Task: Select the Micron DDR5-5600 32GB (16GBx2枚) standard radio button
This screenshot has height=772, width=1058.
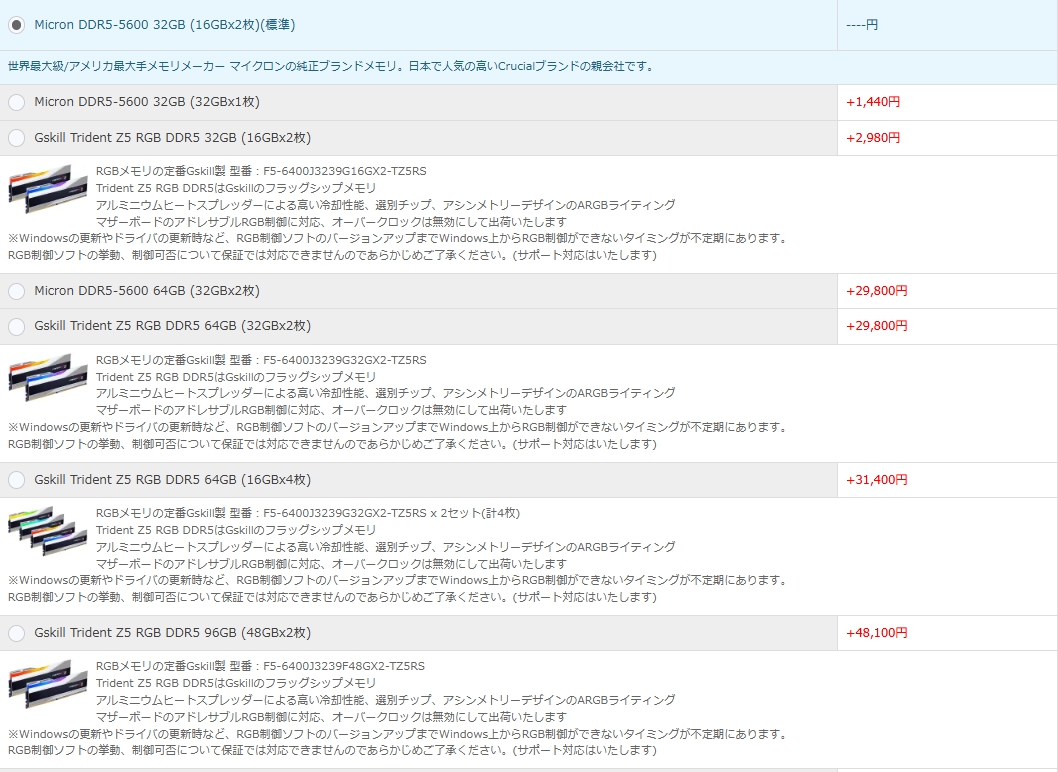Action: point(16,25)
